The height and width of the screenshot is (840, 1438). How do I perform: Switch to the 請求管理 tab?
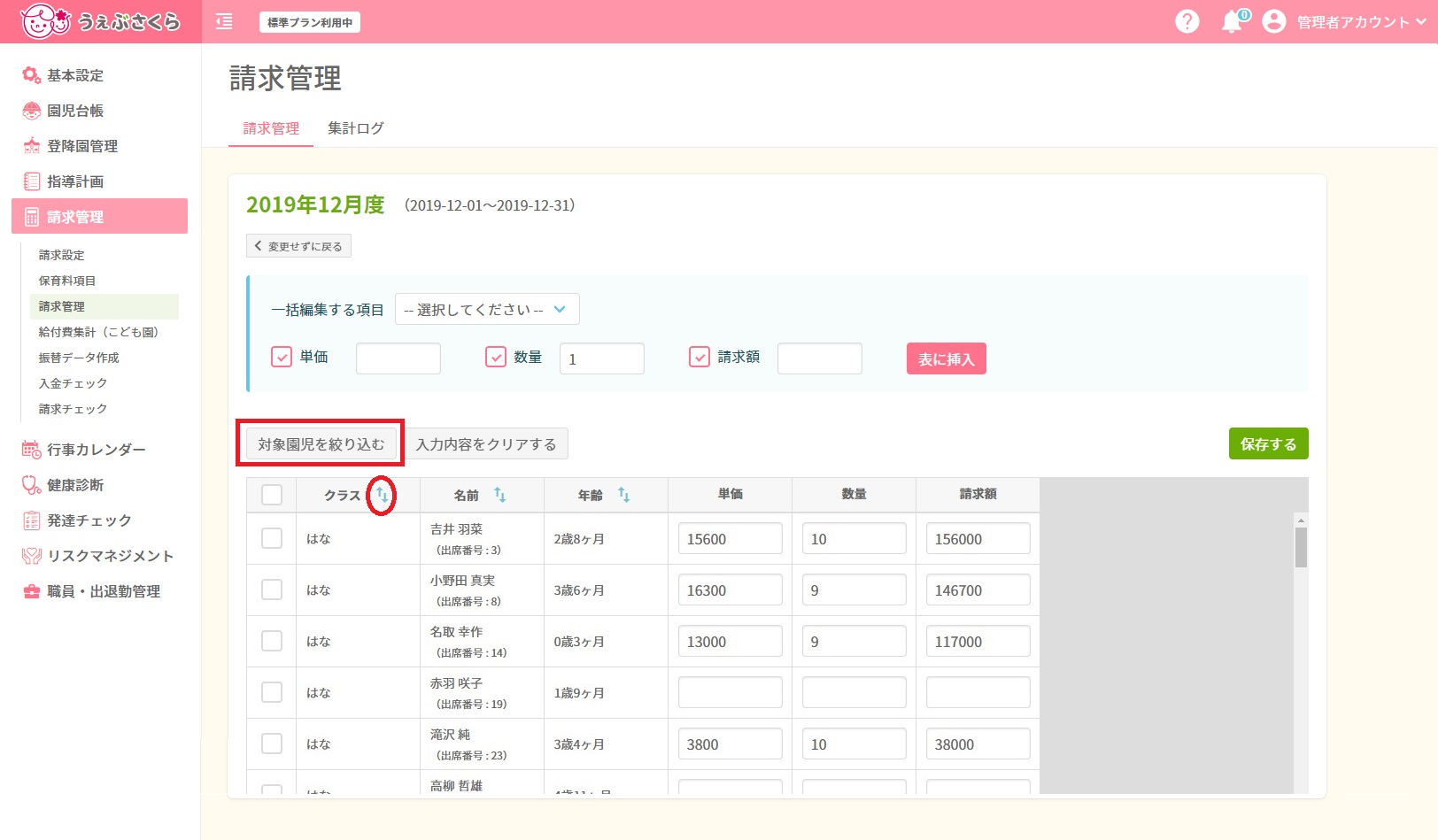point(271,128)
